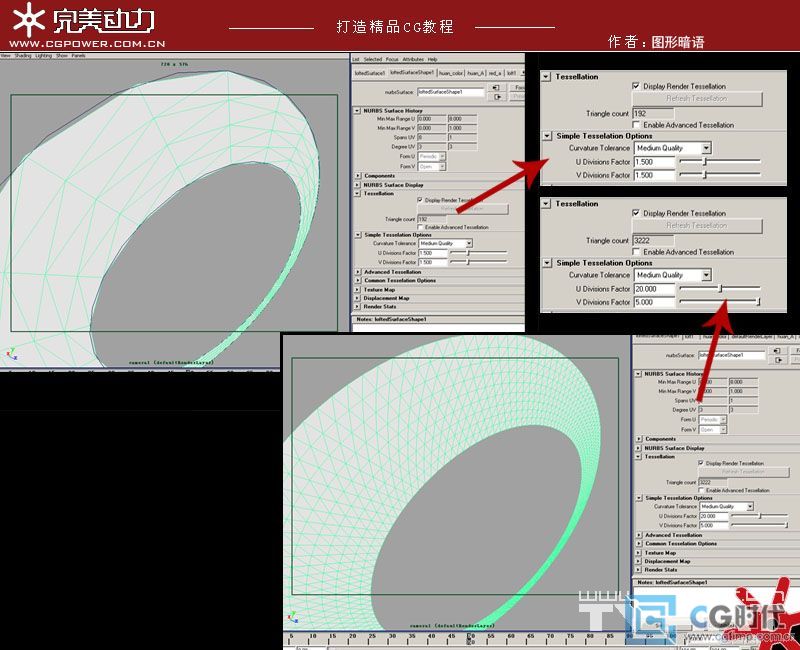800x650 pixels.
Task: Expand Displacement Map section in upper Attribute Editor
Action: 357,298
